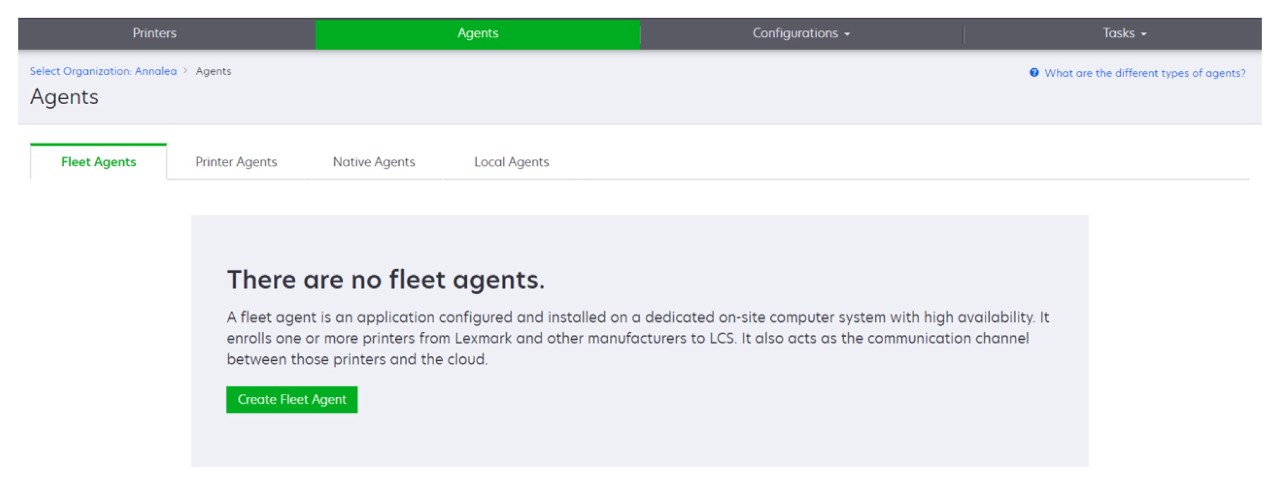This screenshot has height=501, width=1280.
Task: Click the Configurations caret arrow
Action: point(847,34)
